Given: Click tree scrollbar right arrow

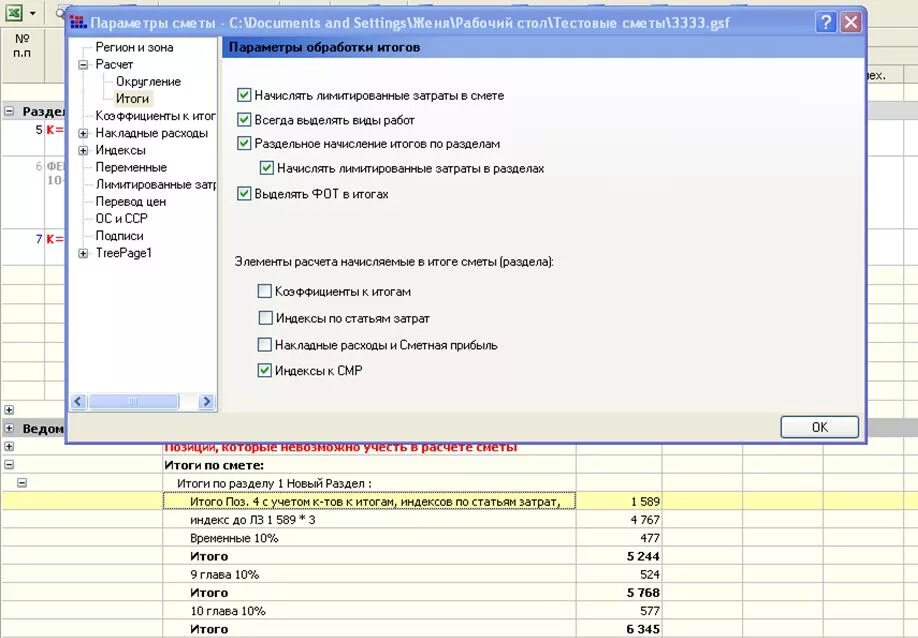Looking at the screenshot, I should 206,401.
